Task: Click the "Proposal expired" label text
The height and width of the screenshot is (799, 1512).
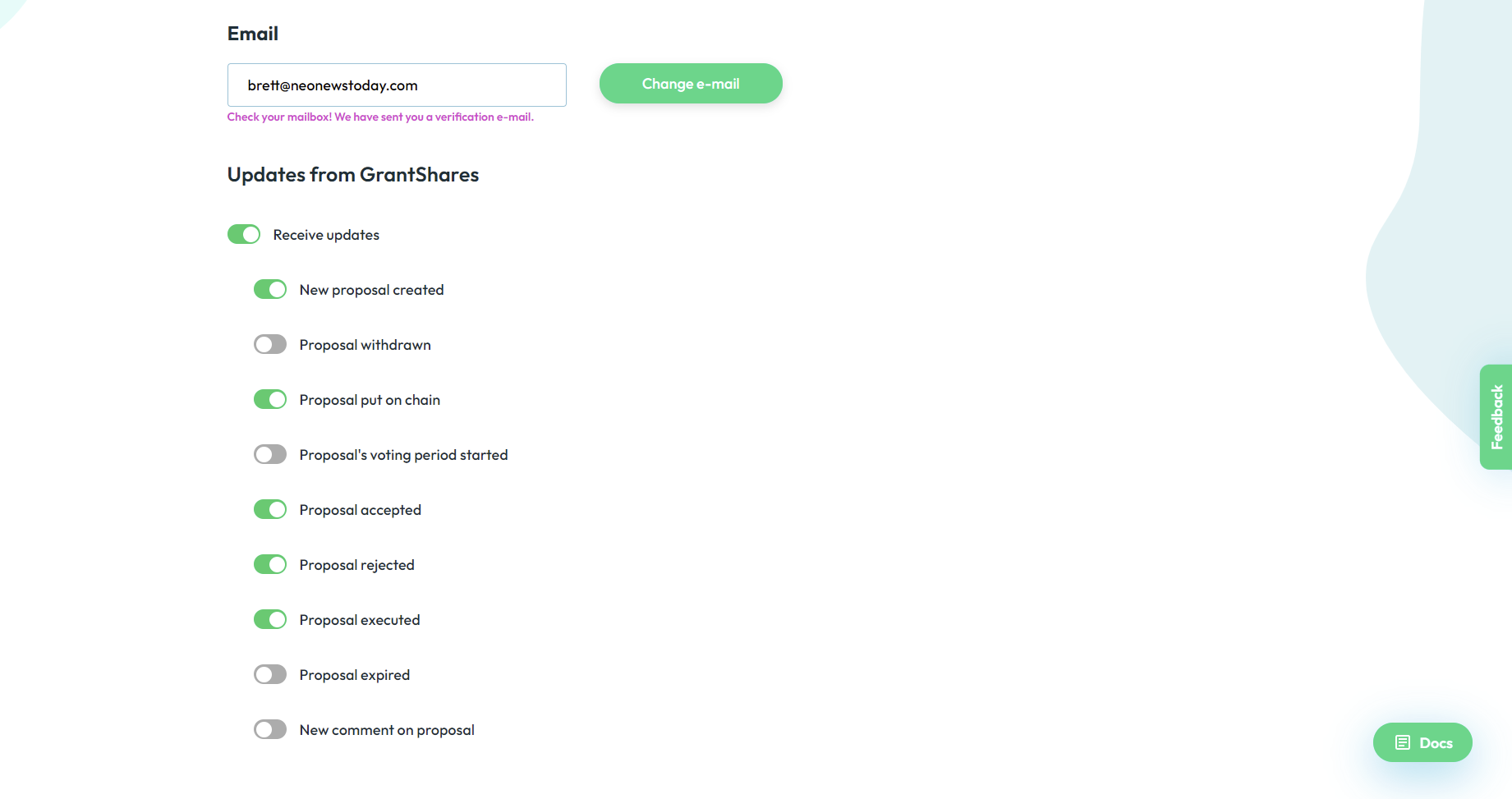Action: tap(354, 675)
